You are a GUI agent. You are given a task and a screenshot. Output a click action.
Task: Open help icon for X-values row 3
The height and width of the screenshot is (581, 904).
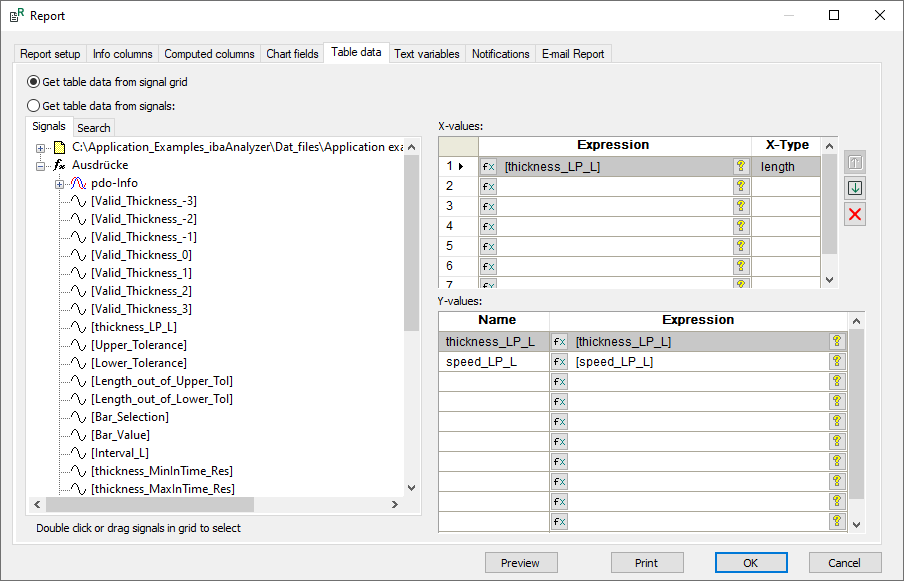tap(741, 206)
